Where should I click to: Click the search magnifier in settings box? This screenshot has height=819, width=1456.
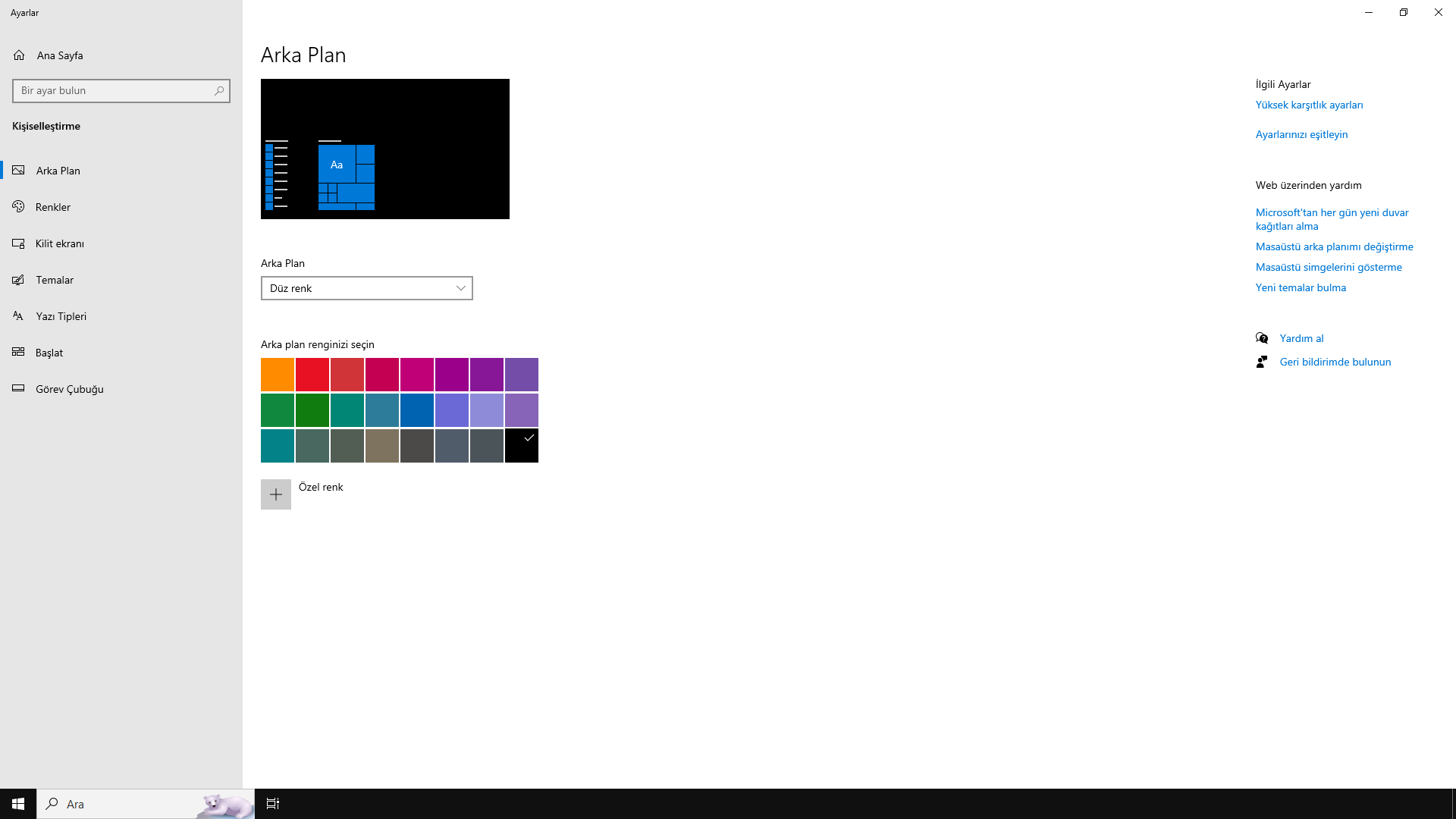pos(219,91)
